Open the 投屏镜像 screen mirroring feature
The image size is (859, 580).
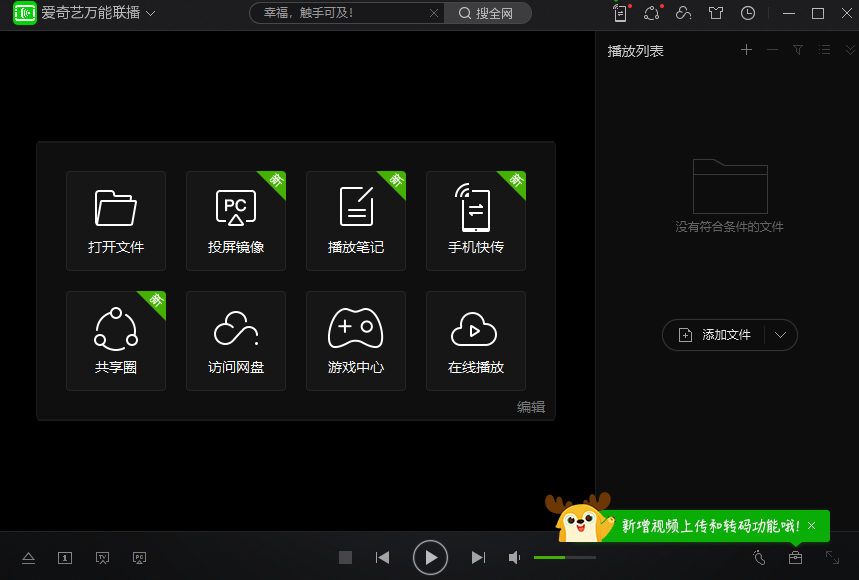236,220
